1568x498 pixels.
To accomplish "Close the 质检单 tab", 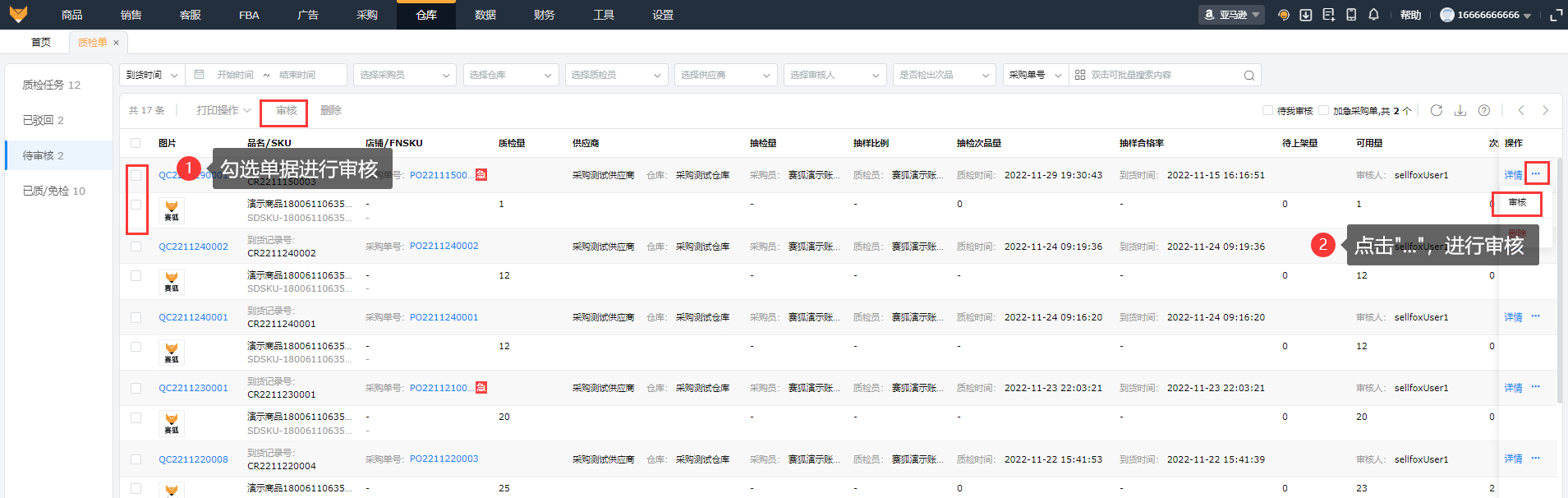I will pyautogui.click(x=116, y=43).
